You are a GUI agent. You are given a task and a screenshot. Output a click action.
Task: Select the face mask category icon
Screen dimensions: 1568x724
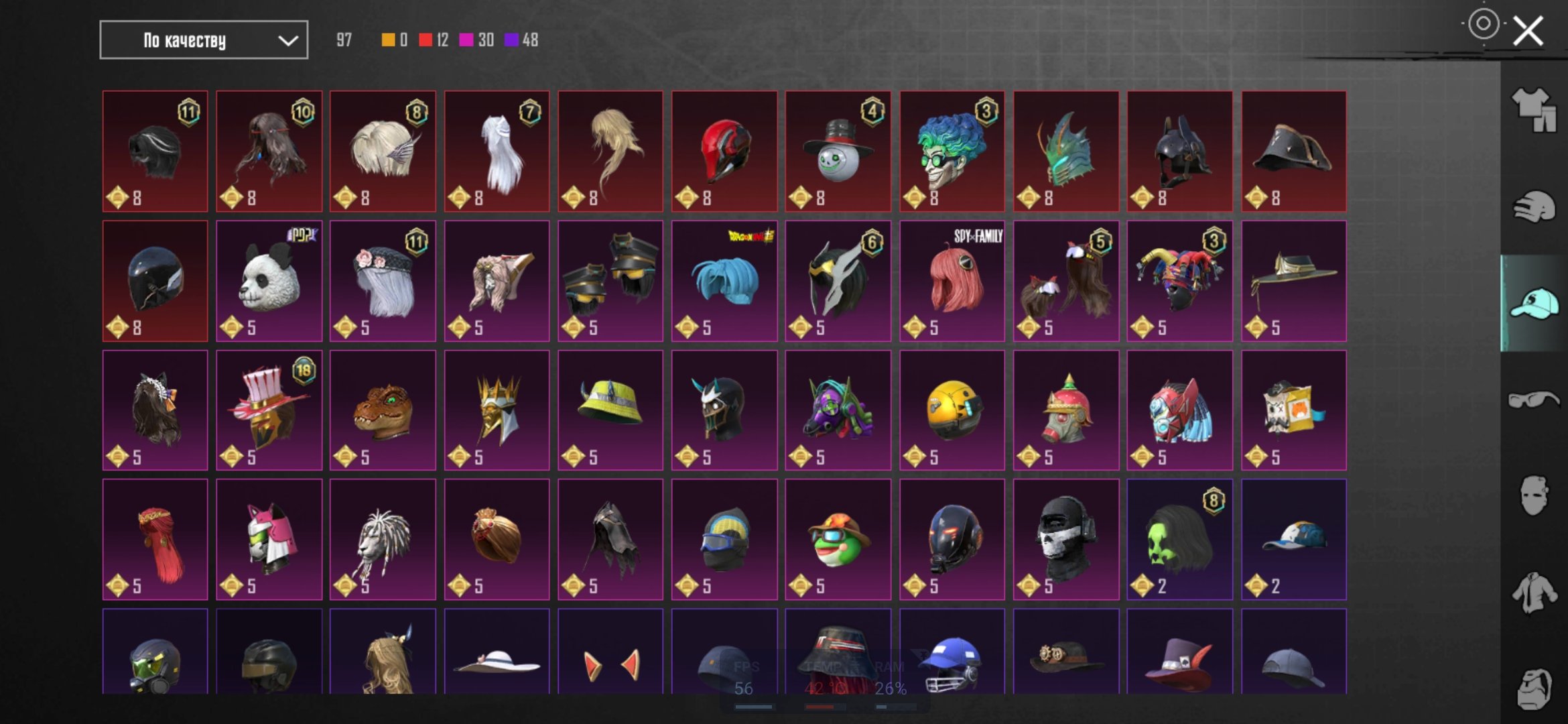click(x=1533, y=495)
